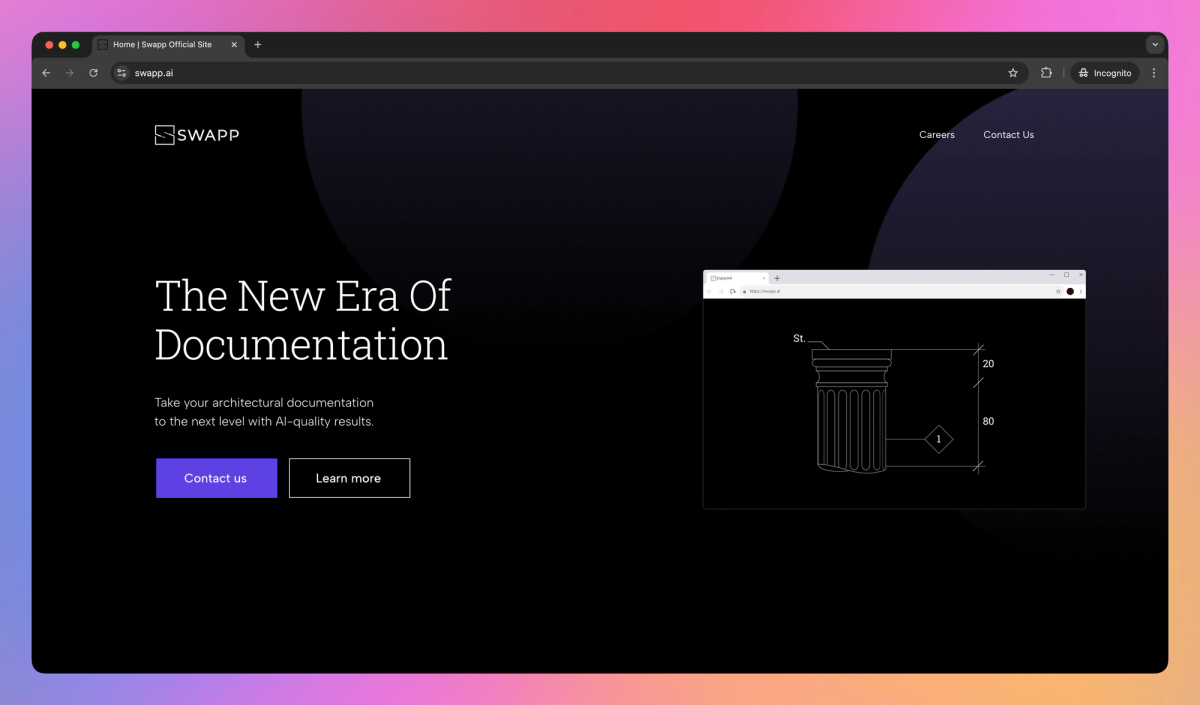Expand the tab search dropdown arrow
The height and width of the screenshot is (705, 1200).
pos(1155,45)
